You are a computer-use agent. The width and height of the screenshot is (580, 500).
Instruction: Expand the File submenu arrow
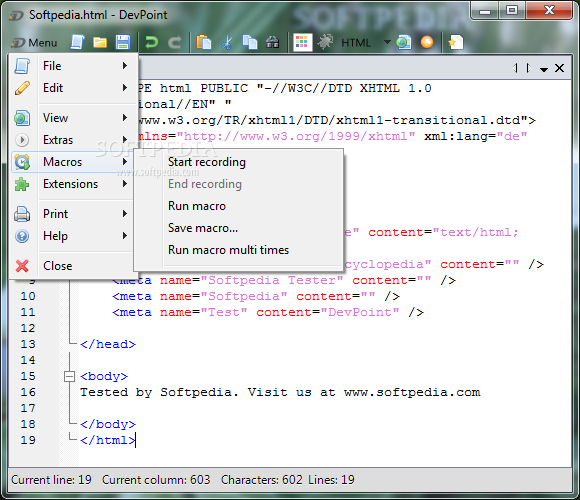(x=125, y=66)
